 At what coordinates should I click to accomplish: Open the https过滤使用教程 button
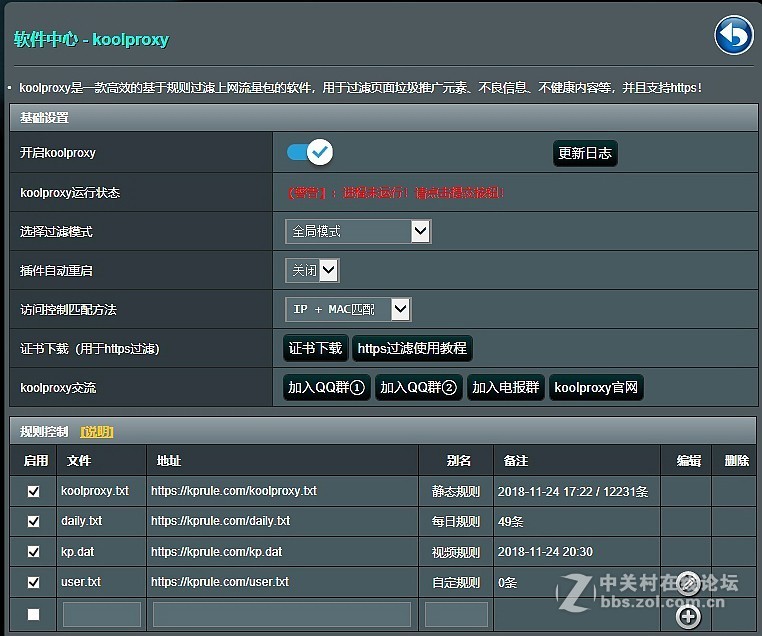pos(412,348)
